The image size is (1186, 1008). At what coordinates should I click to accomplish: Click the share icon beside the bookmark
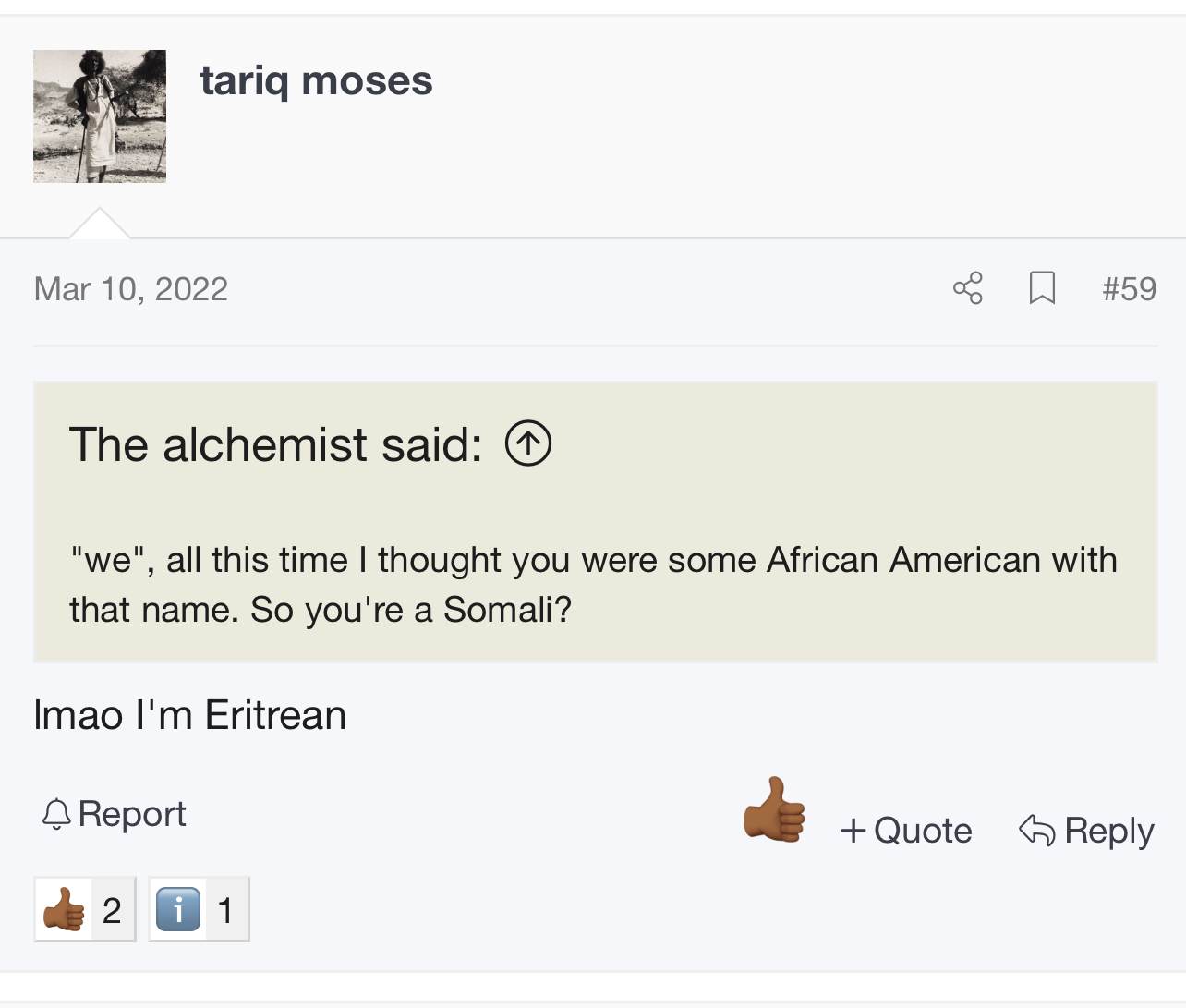pos(967,288)
